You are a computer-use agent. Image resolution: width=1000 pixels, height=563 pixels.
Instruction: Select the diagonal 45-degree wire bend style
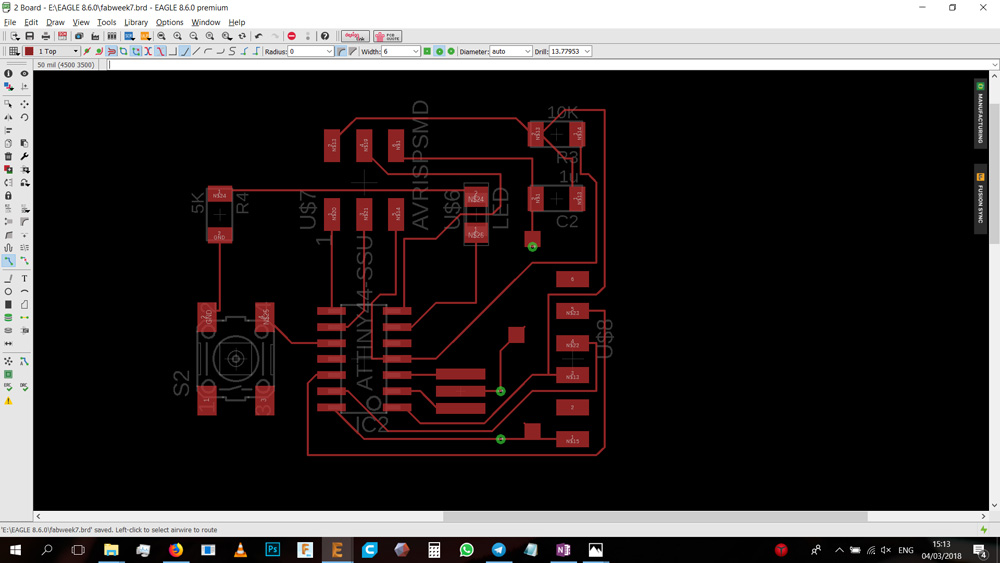click(x=186, y=51)
